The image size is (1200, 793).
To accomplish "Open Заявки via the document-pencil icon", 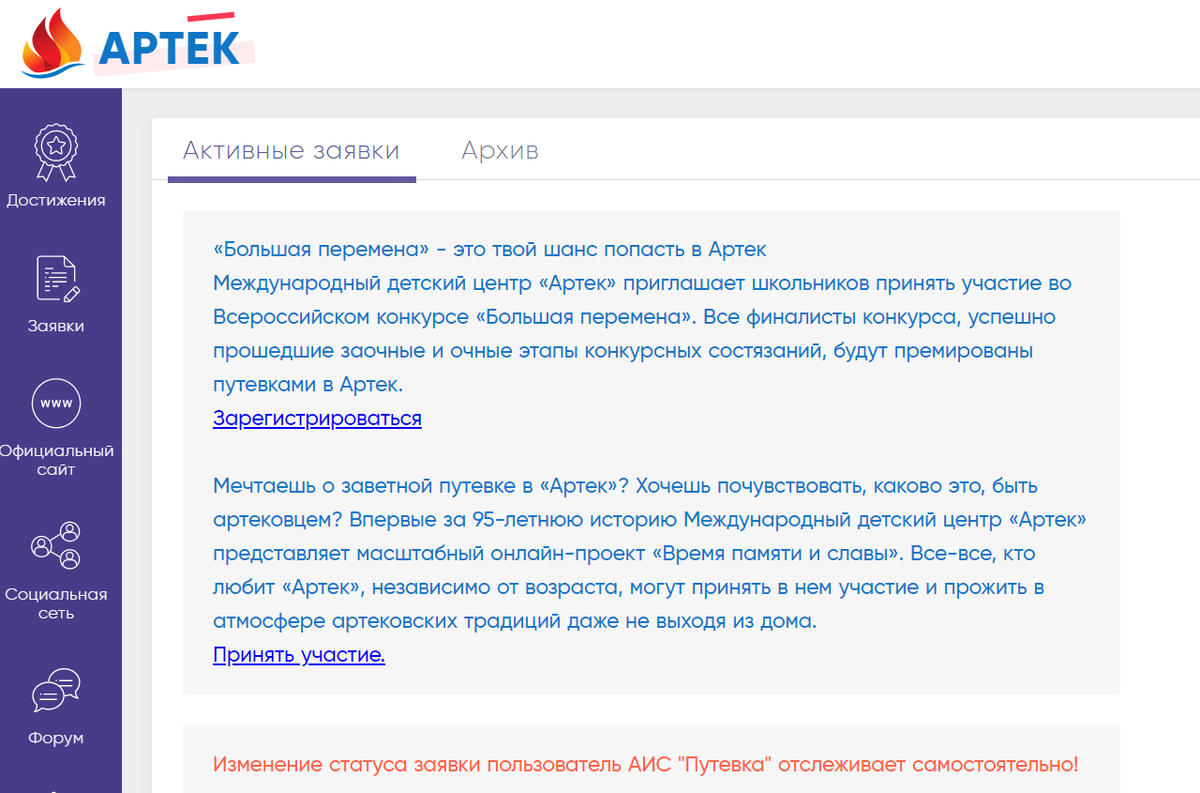I will [57, 280].
